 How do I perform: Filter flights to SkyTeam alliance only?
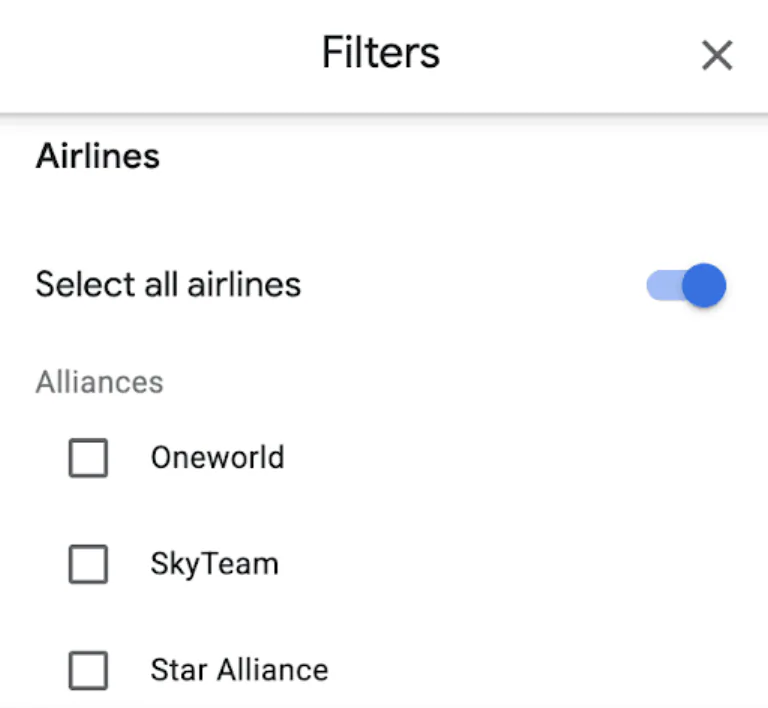88,565
